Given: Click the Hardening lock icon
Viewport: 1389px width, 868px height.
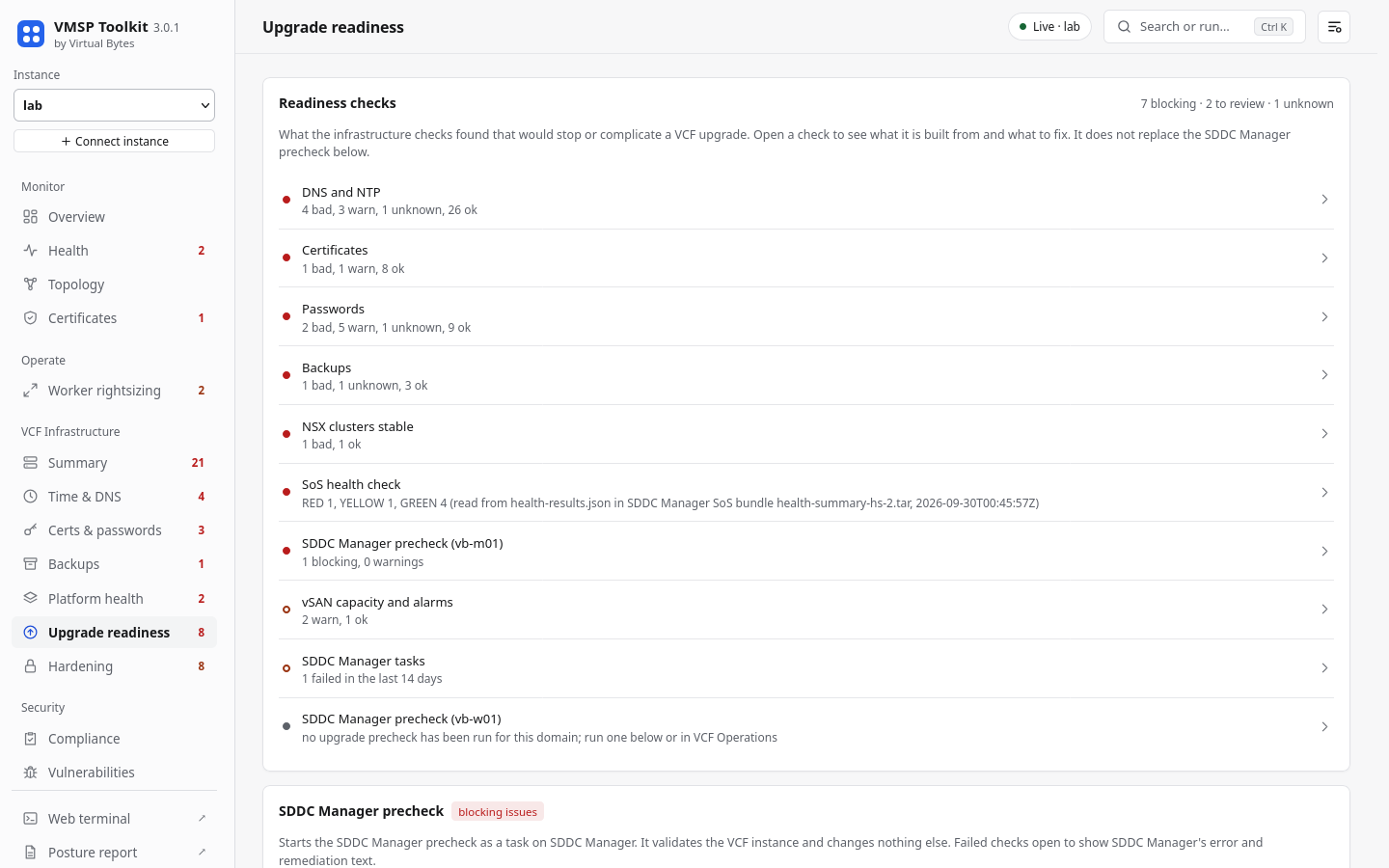Looking at the screenshot, I should tap(31, 666).
